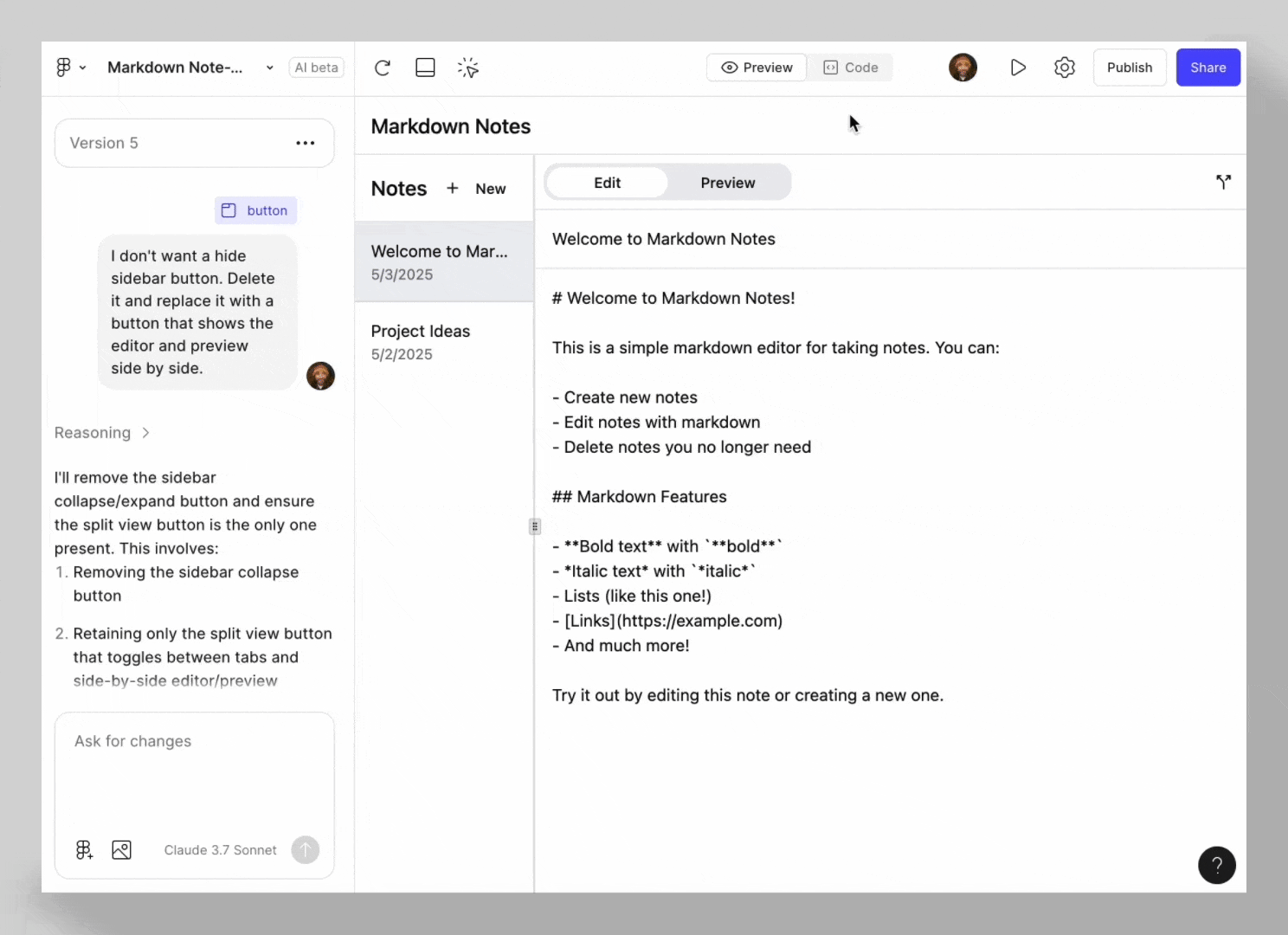
Task: Open Version 5 options via three-dots menu
Action: [306, 143]
